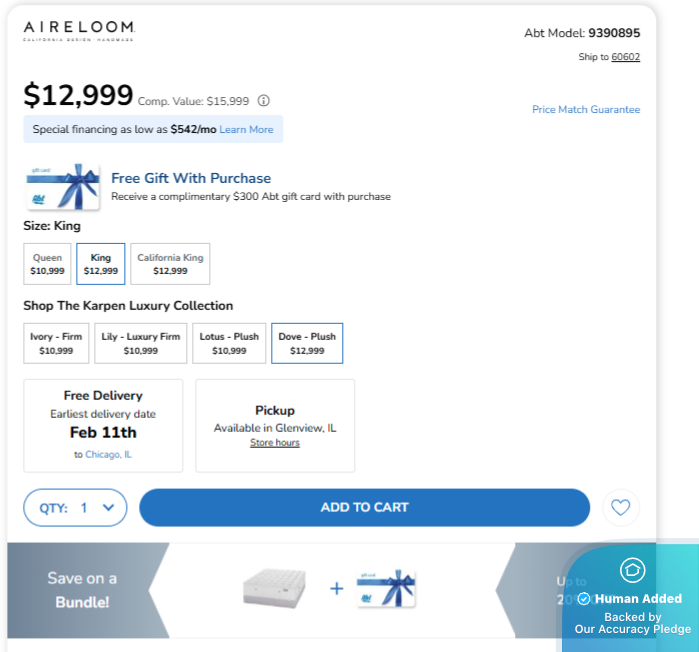Viewport: 699px width, 652px height.
Task: Open the Price Match Guarantee link
Action: [x=586, y=110]
